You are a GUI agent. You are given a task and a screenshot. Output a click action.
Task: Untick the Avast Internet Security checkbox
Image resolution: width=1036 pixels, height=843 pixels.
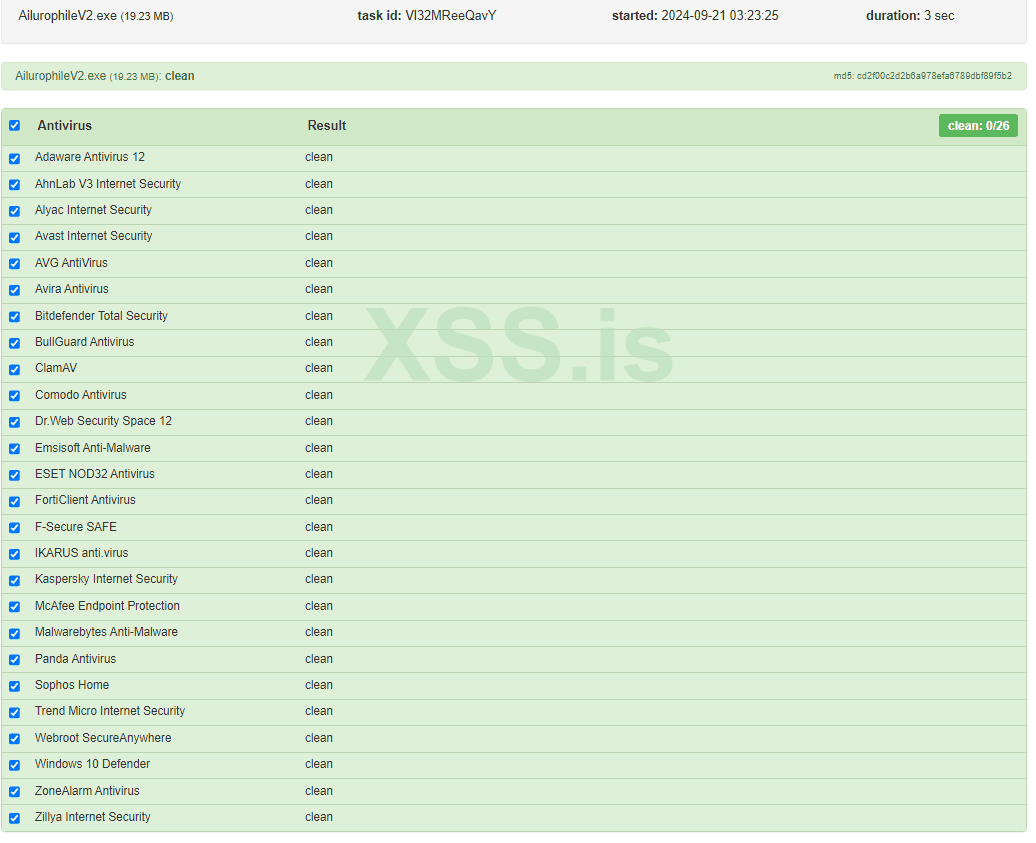(x=15, y=238)
